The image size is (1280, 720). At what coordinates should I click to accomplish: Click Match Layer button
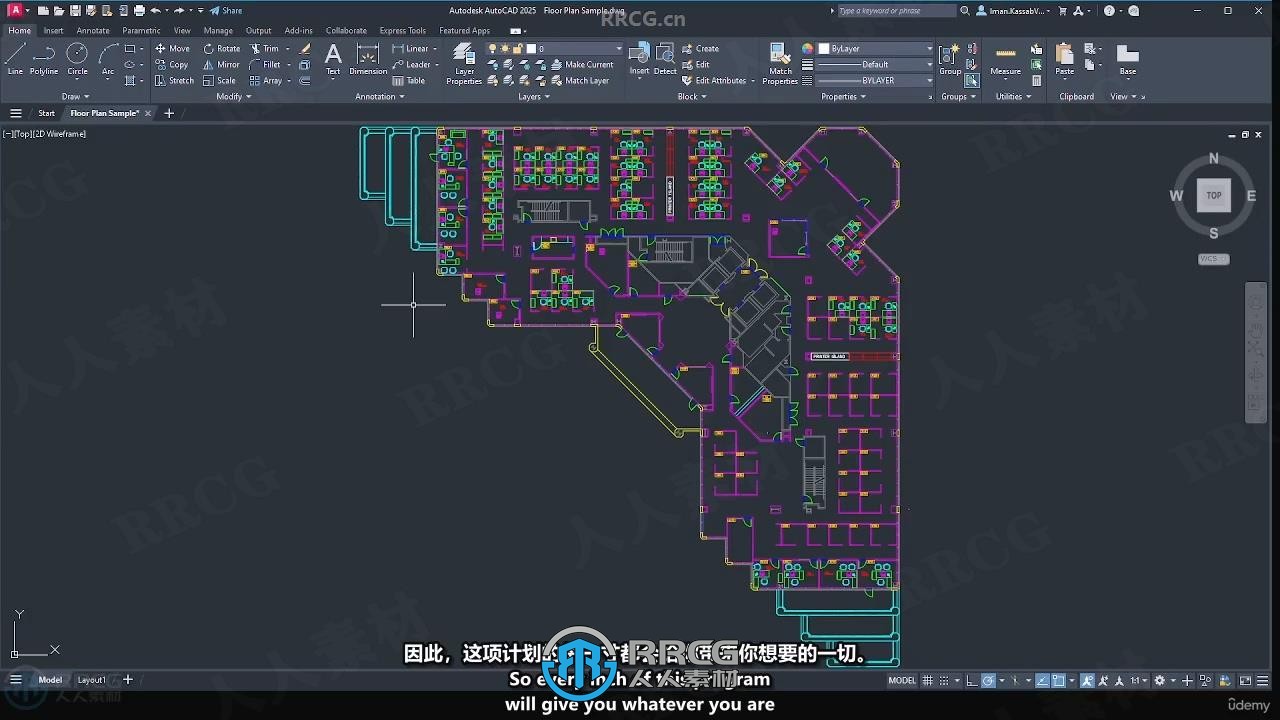pyautogui.click(x=580, y=80)
